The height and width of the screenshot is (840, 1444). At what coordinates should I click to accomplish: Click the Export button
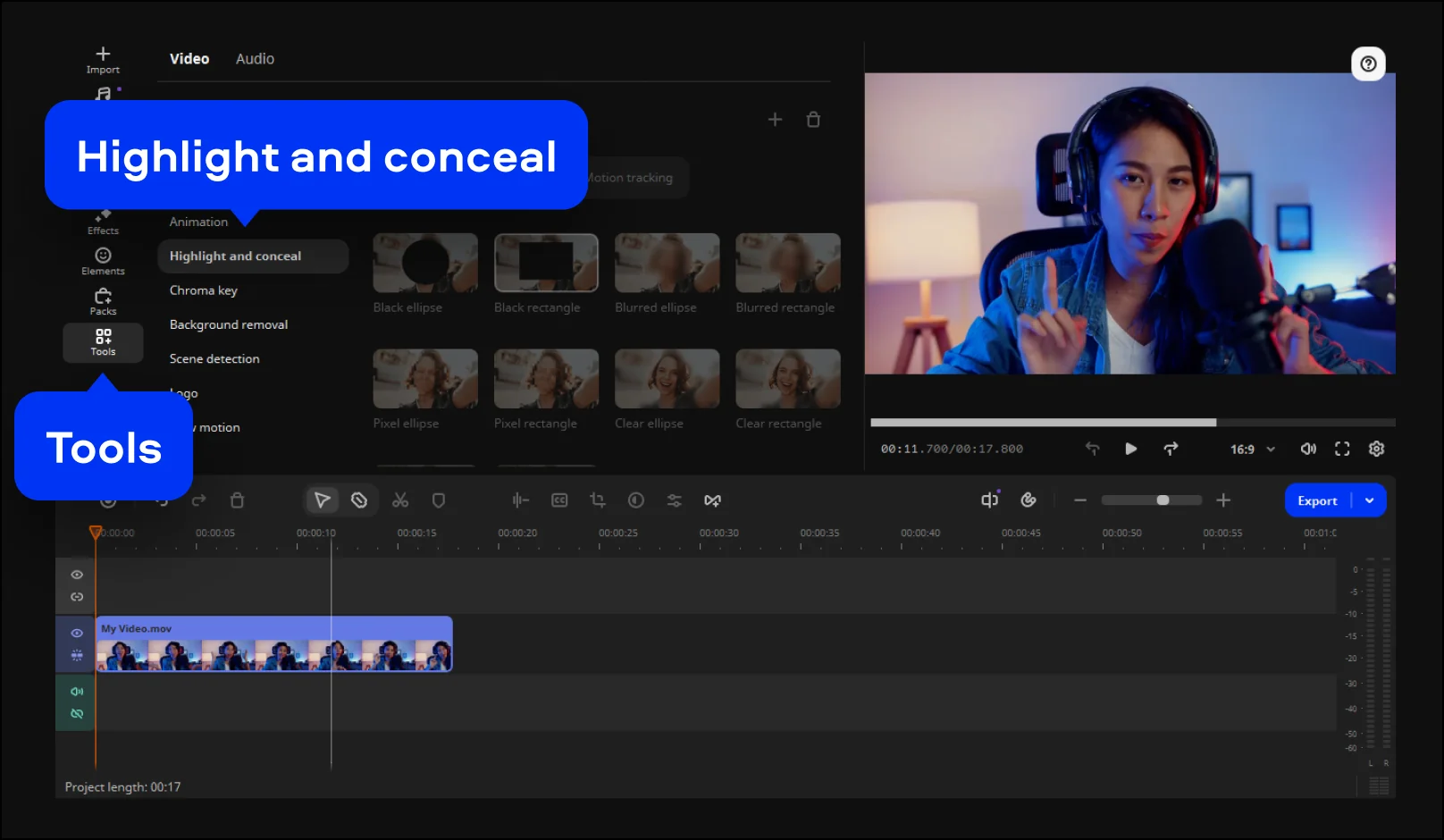[1317, 501]
